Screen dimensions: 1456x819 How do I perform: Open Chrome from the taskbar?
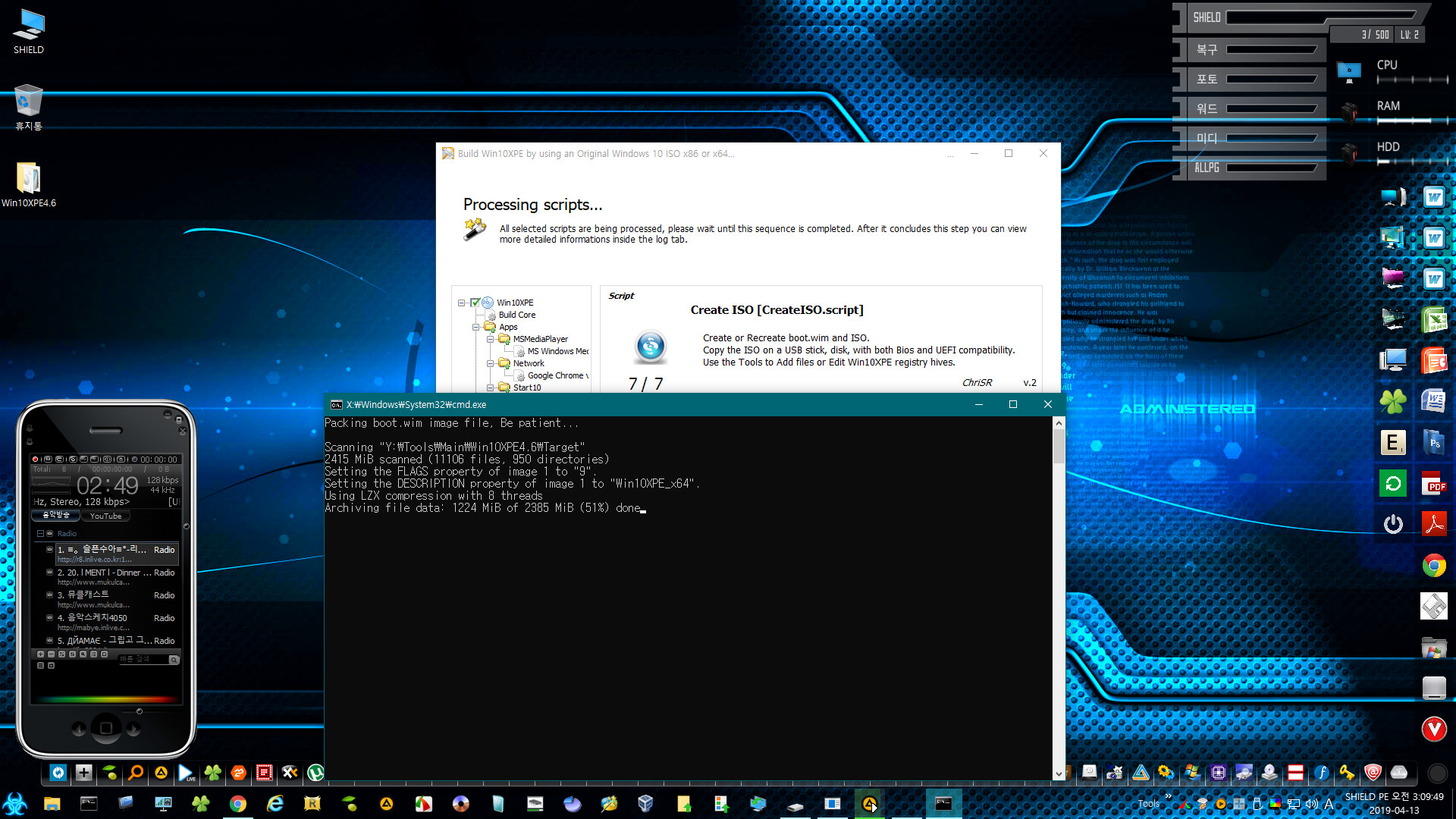click(x=238, y=804)
